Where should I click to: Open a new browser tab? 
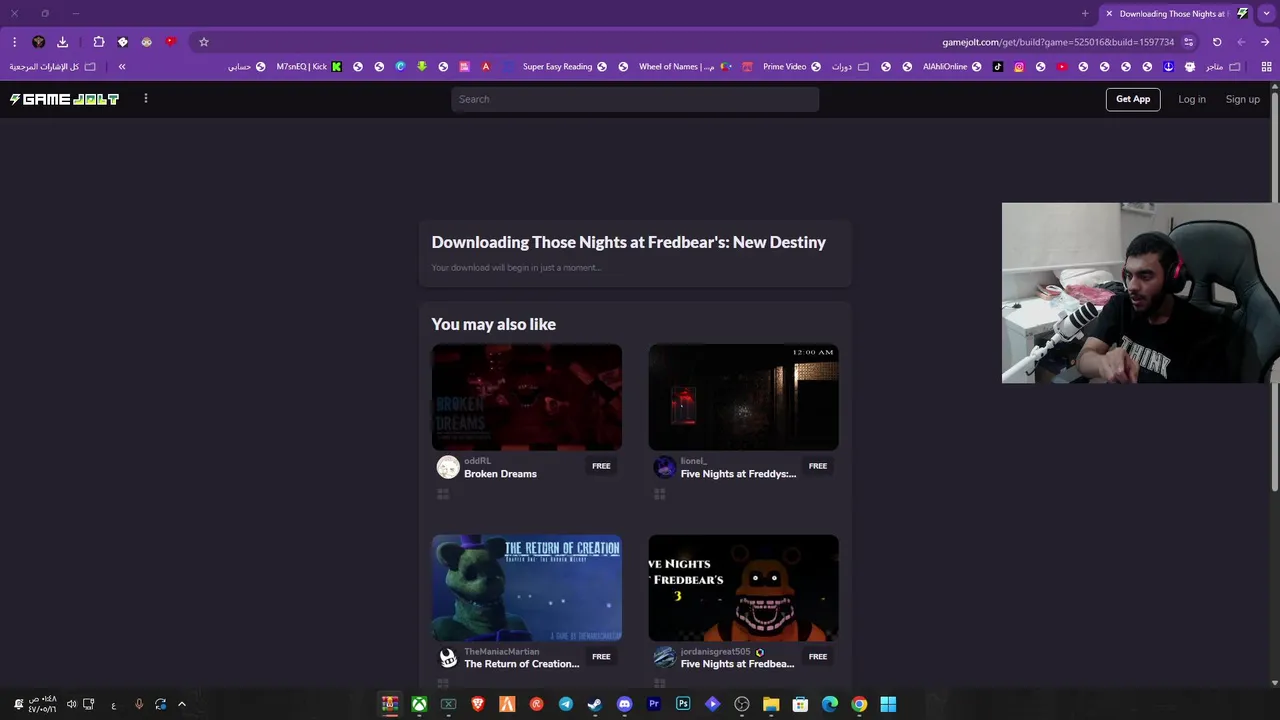point(1085,14)
